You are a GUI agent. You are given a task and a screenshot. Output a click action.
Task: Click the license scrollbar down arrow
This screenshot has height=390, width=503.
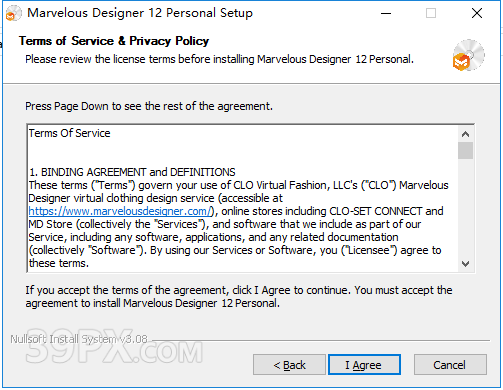click(465, 264)
